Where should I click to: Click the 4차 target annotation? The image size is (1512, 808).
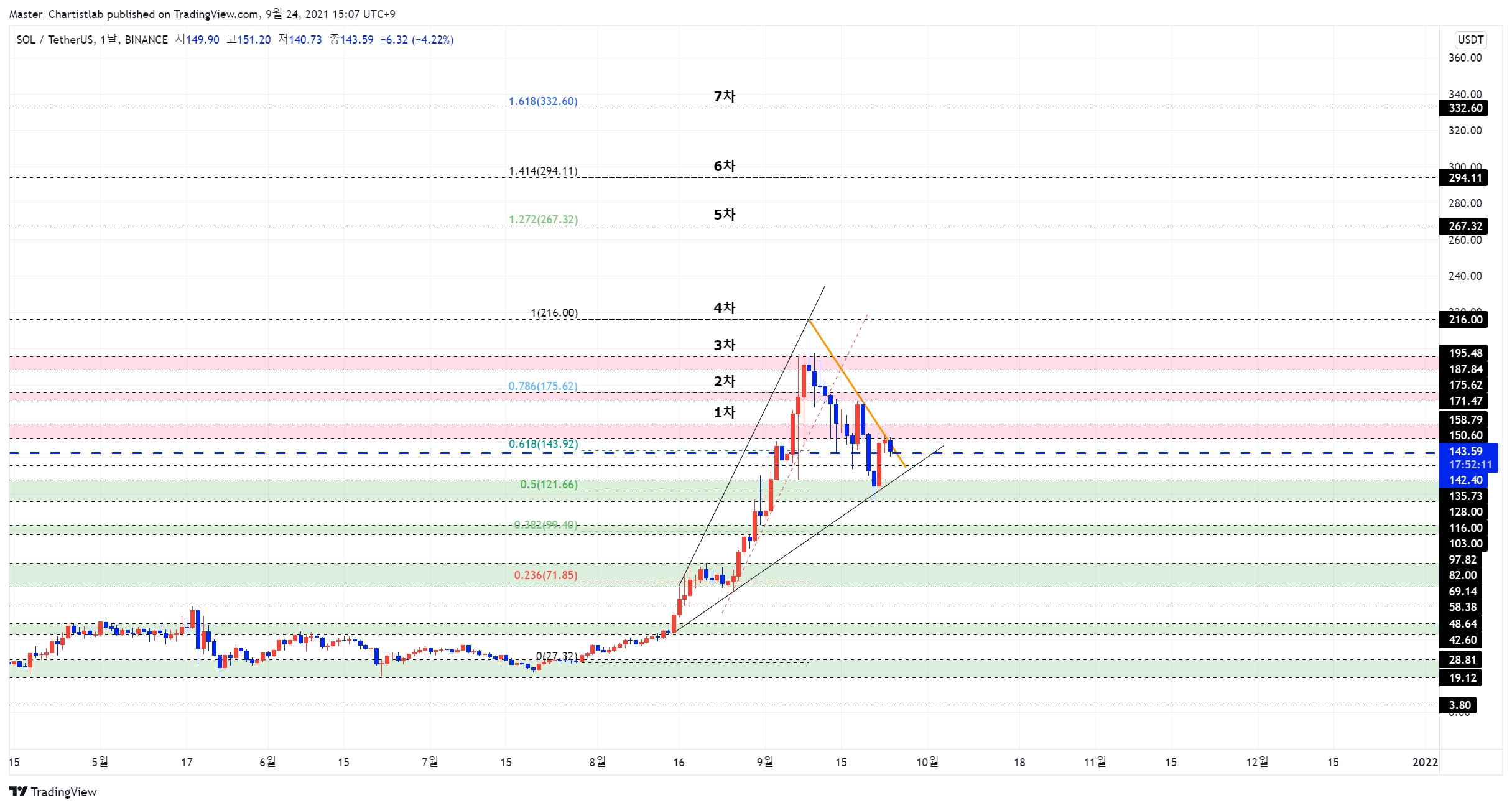click(x=725, y=308)
